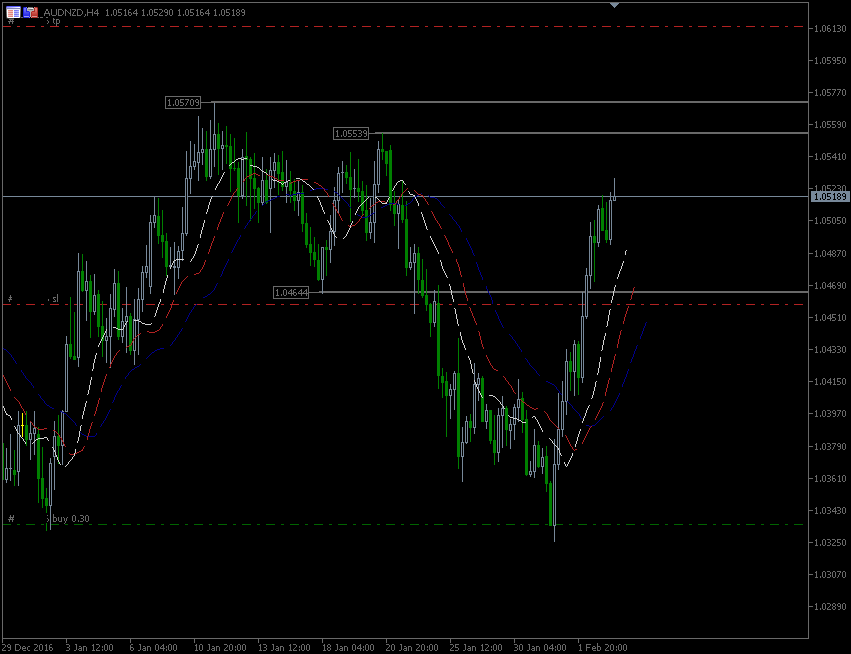The image size is (851, 654).
Task: Click the 1.04150 price scale value
Action: 830,382
